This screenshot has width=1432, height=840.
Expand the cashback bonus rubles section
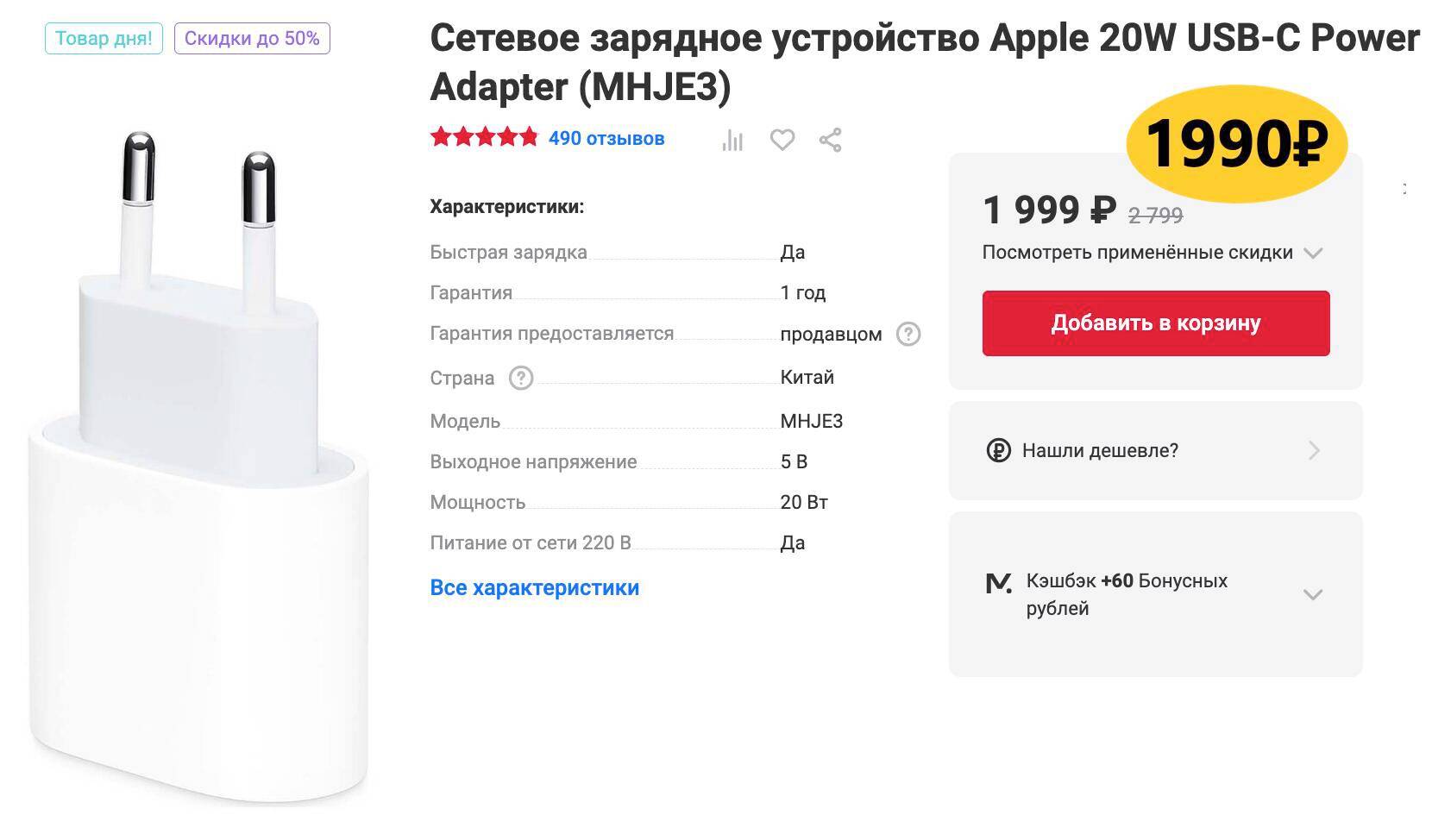[1313, 594]
